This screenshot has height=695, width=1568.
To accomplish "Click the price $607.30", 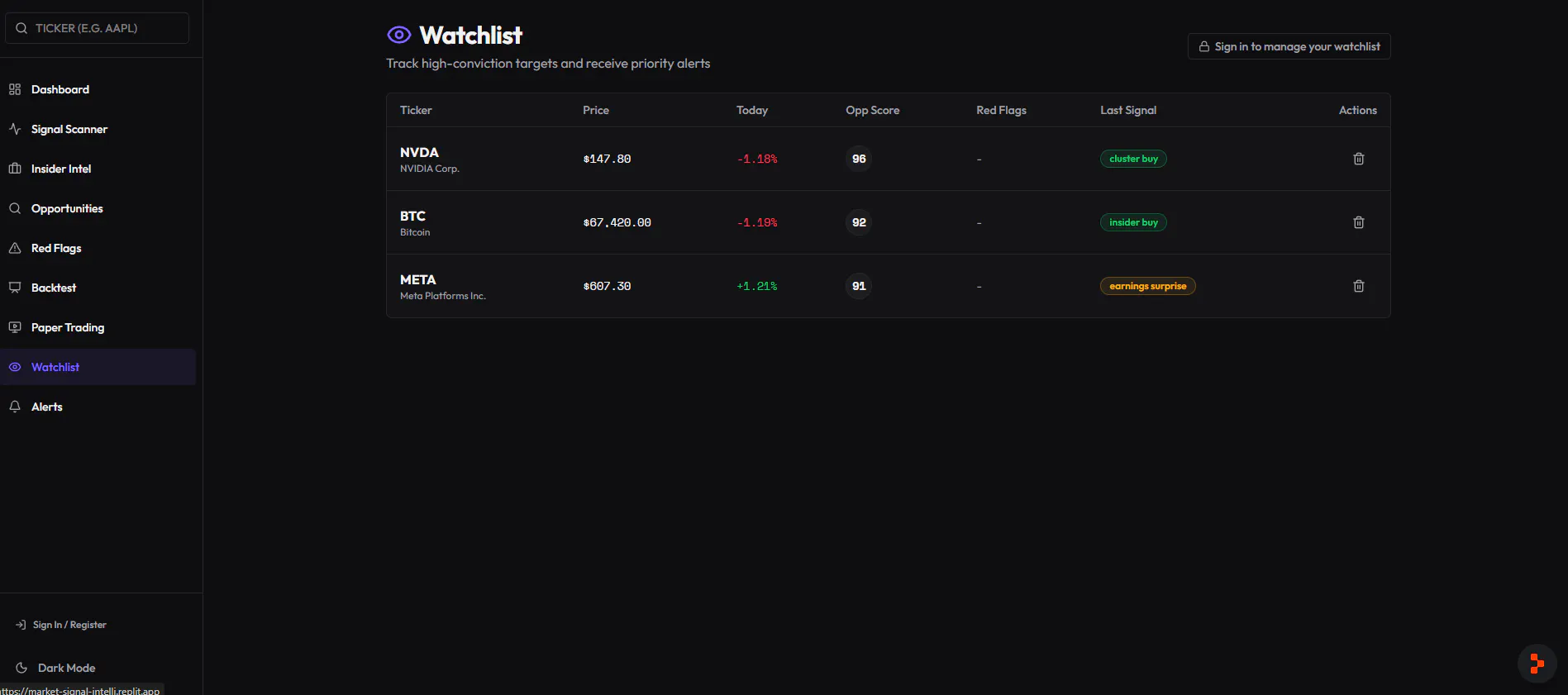I will click(607, 286).
